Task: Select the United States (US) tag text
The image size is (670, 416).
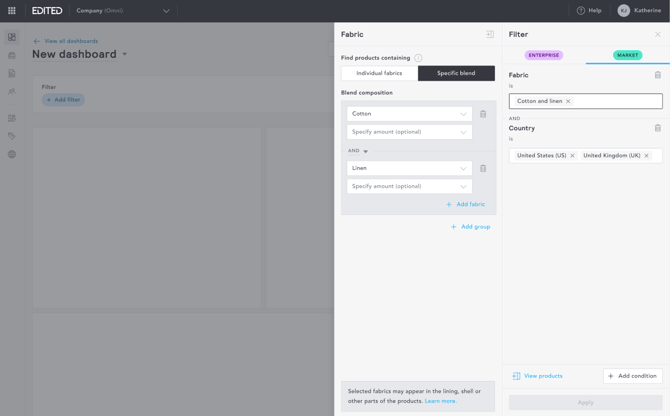Action: tap(541, 156)
